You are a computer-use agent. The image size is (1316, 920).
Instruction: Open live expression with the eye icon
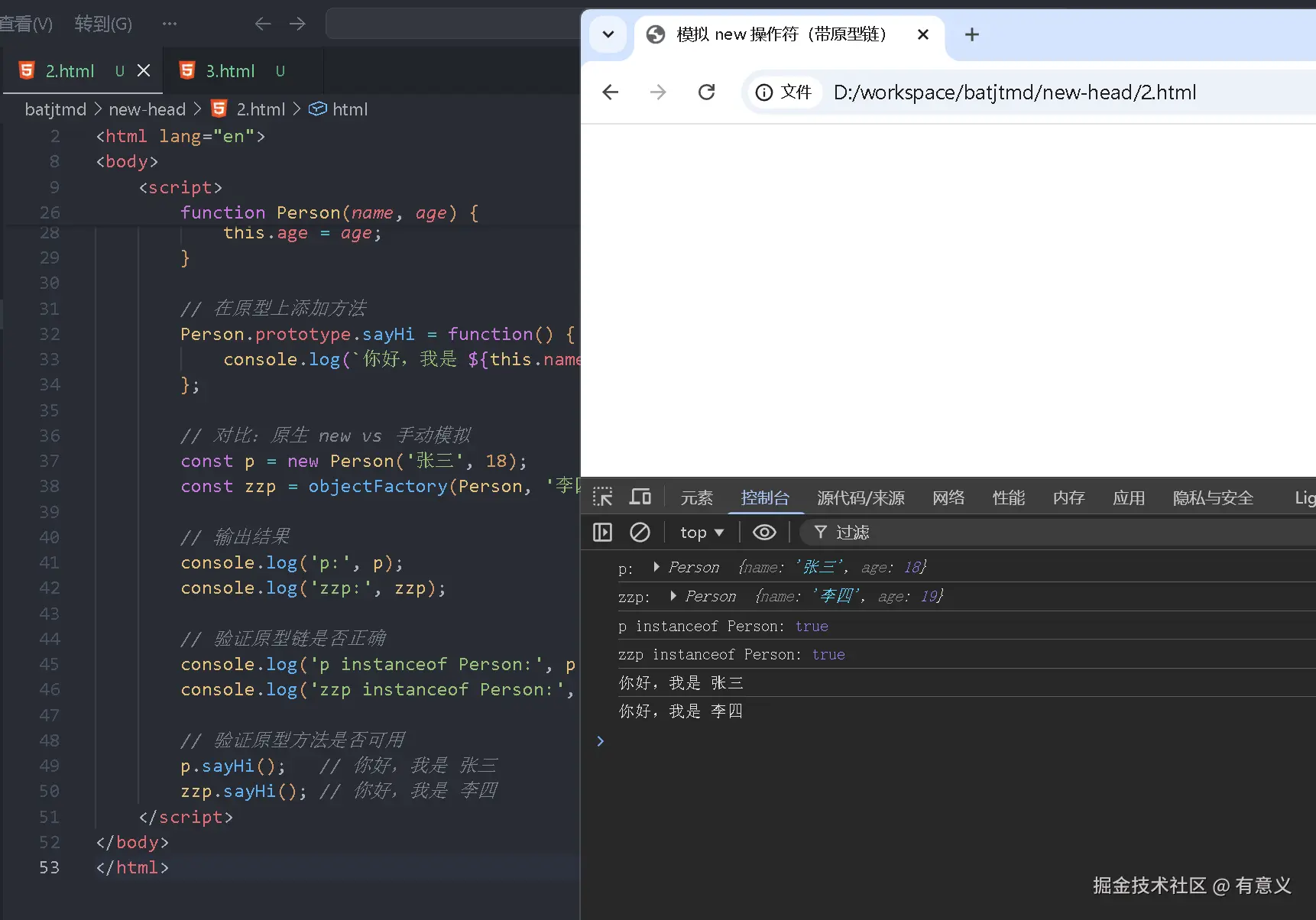764,533
